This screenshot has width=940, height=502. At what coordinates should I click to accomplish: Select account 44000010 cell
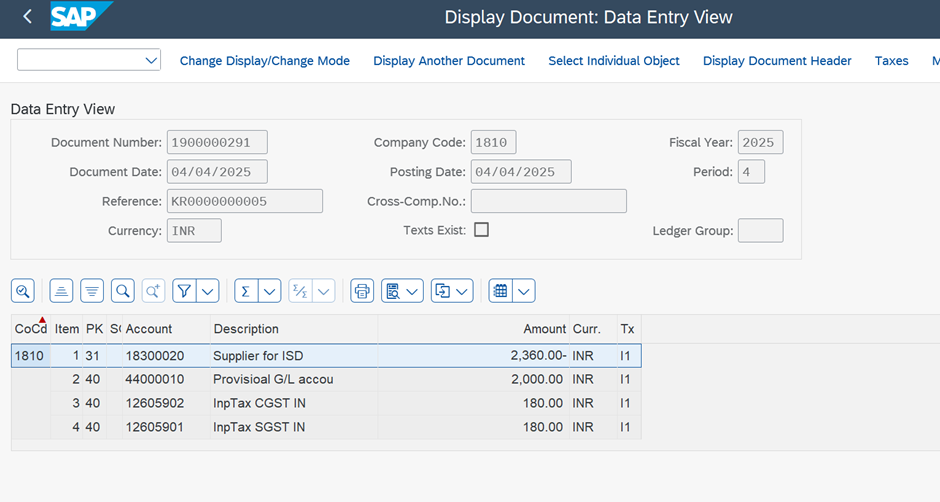click(166, 379)
